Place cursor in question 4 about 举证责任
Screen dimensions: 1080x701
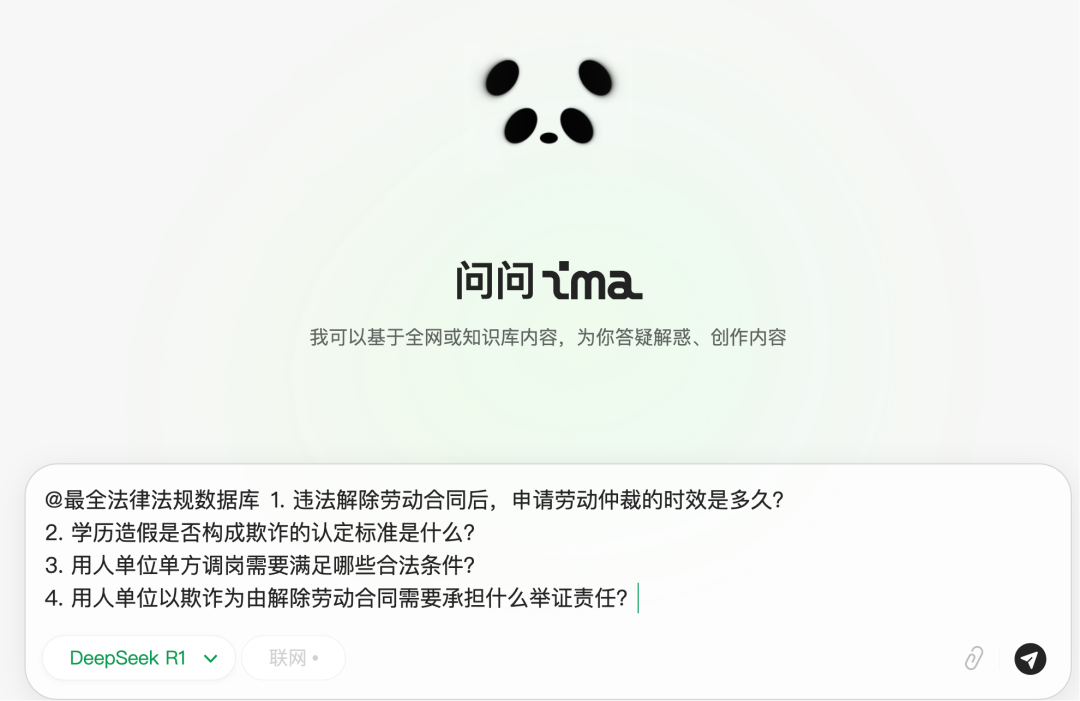coord(336,598)
